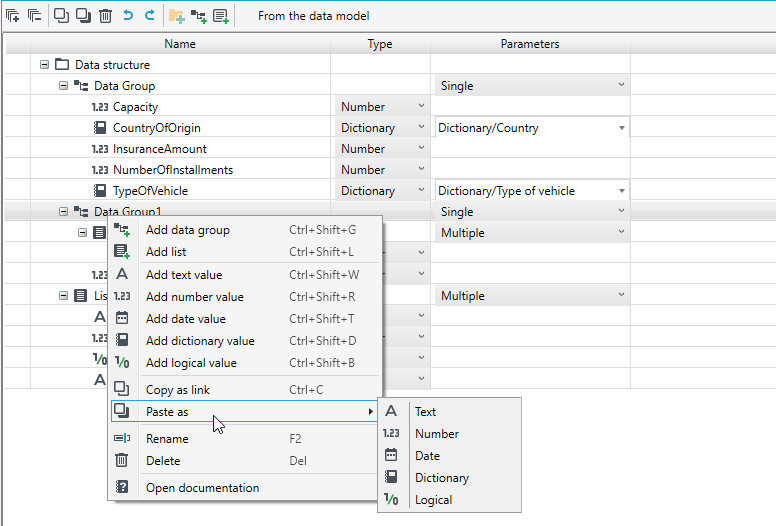The width and height of the screenshot is (776, 526).
Task: Select Copy as link menu entry
Action: coord(245,389)
